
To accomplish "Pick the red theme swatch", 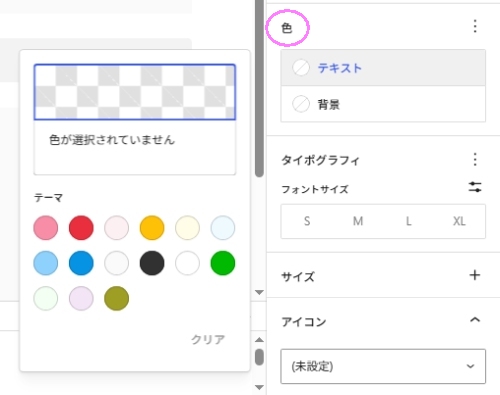I will [x=81, y=228].
